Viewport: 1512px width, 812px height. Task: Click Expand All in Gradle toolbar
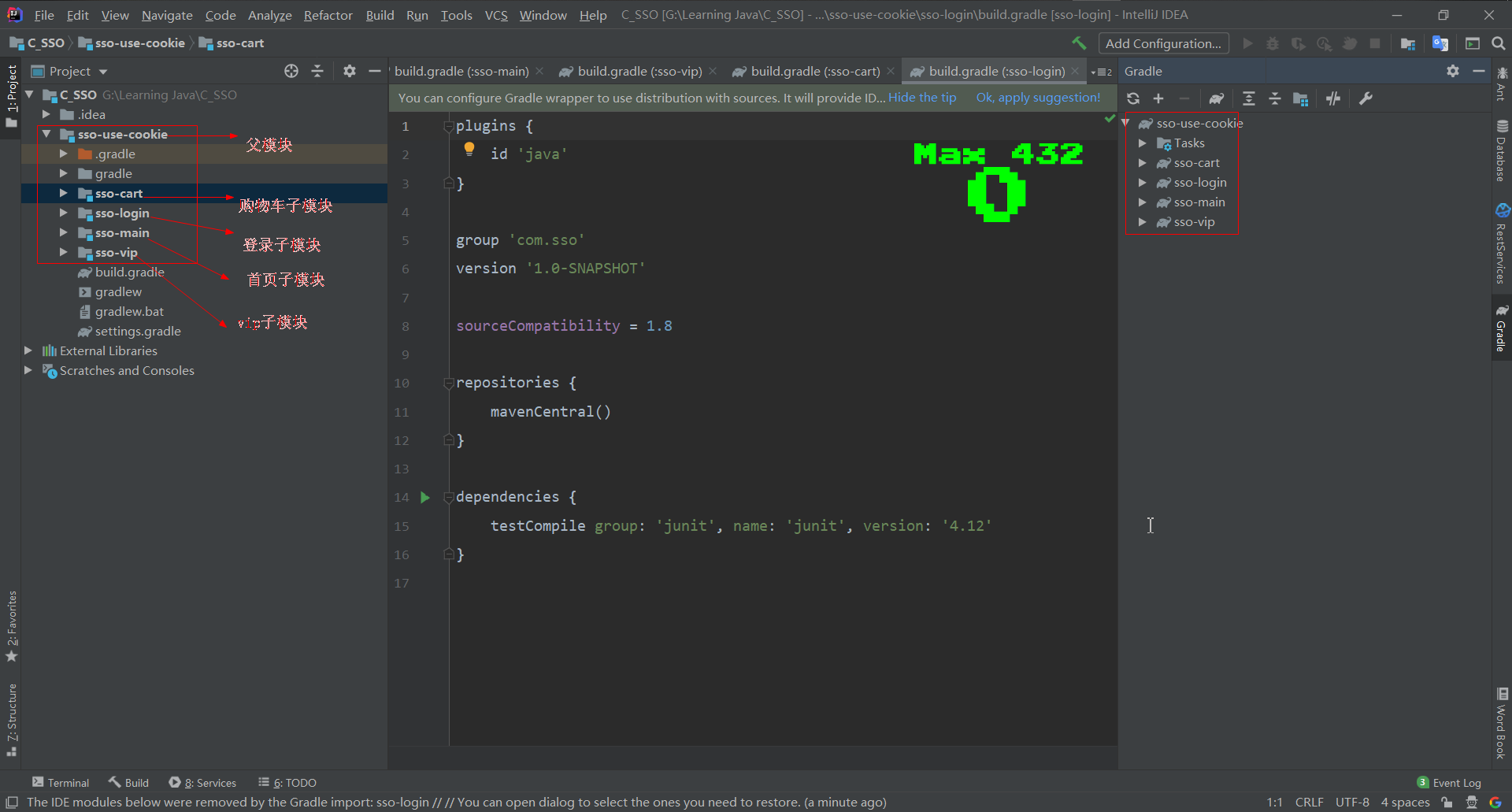(1249, 98)
